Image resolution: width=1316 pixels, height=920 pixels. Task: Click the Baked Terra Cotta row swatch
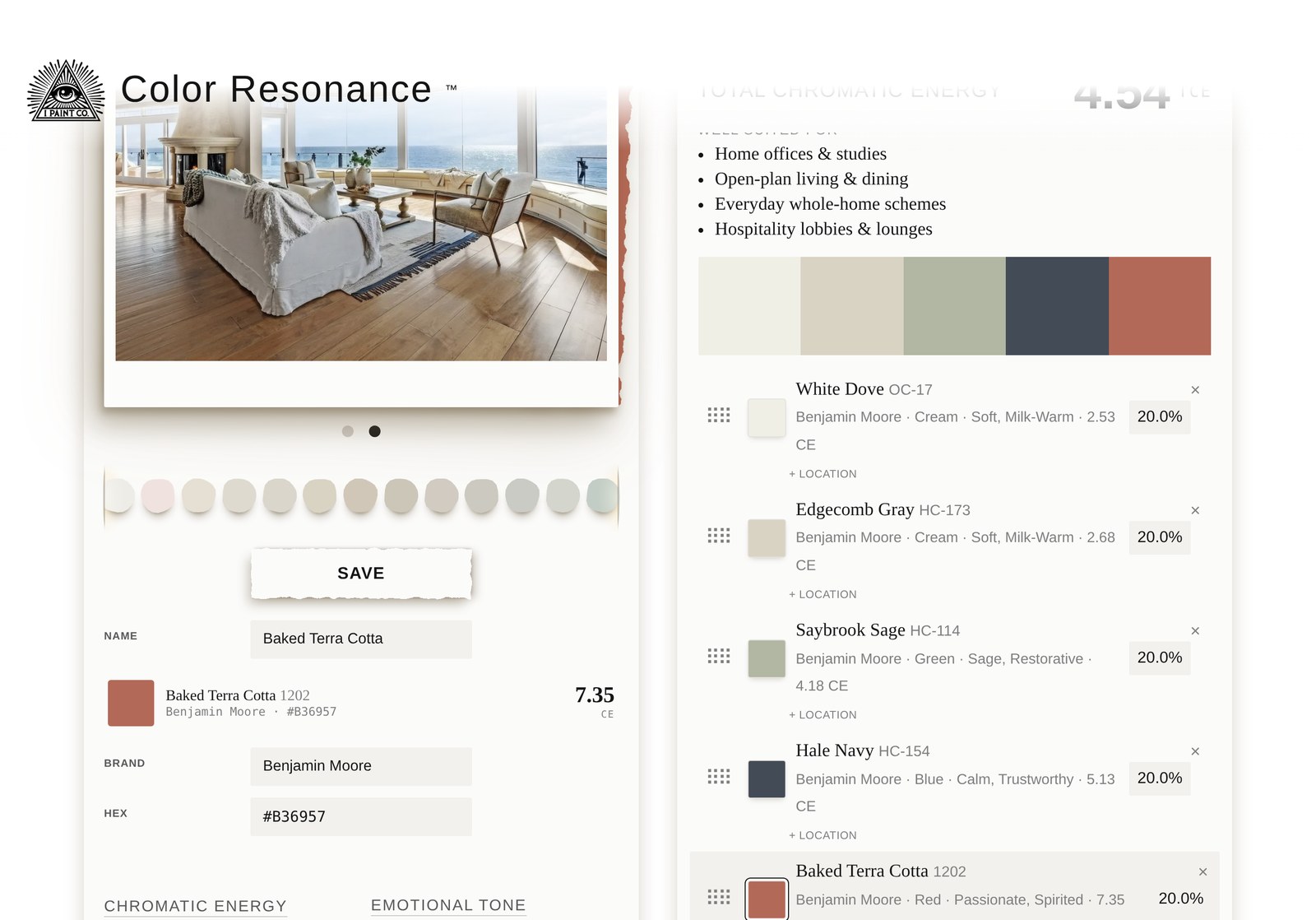[x=767, y=899]
